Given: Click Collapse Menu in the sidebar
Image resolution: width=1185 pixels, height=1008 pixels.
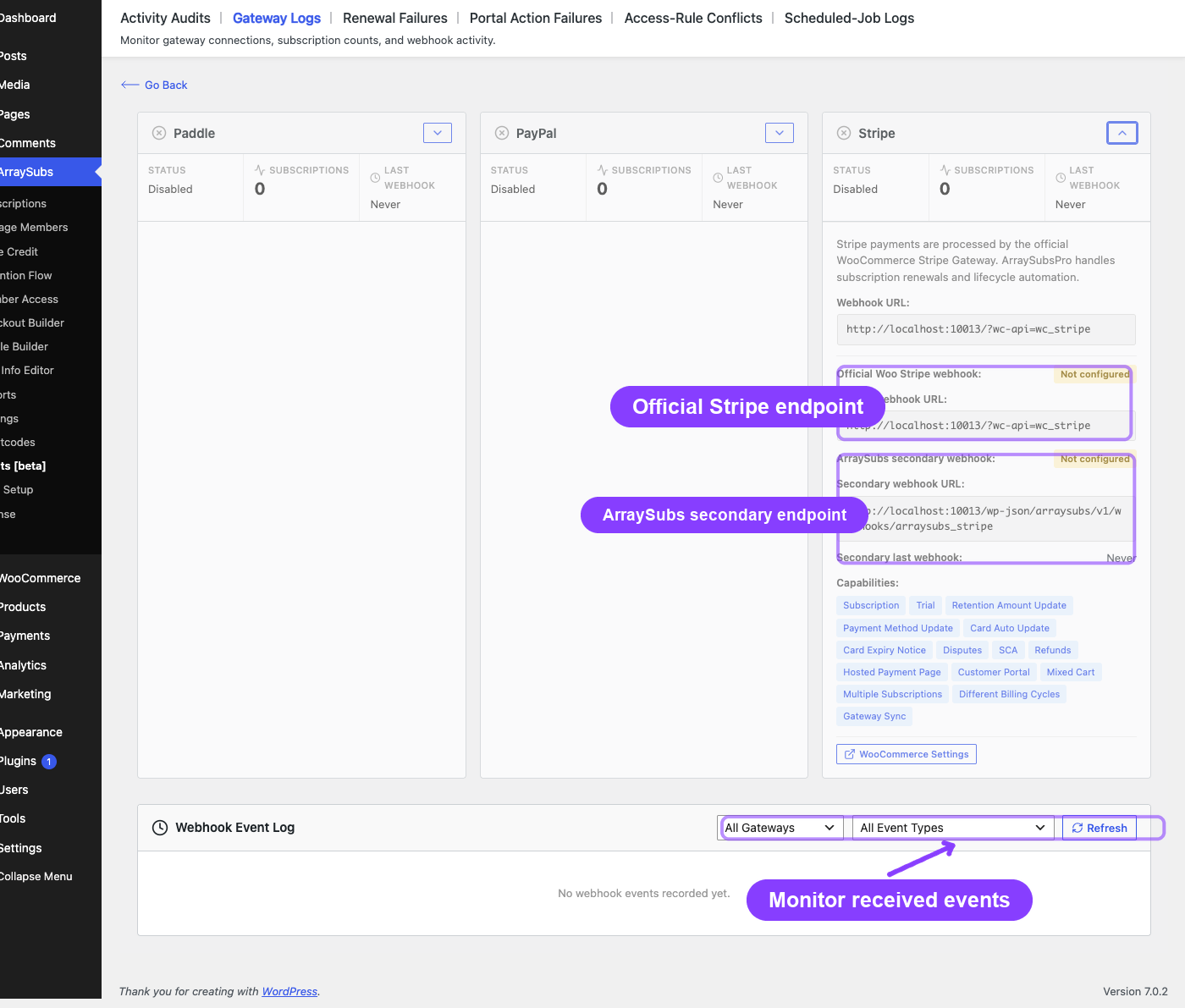Looking at the screenshot, I should [51, 876].
